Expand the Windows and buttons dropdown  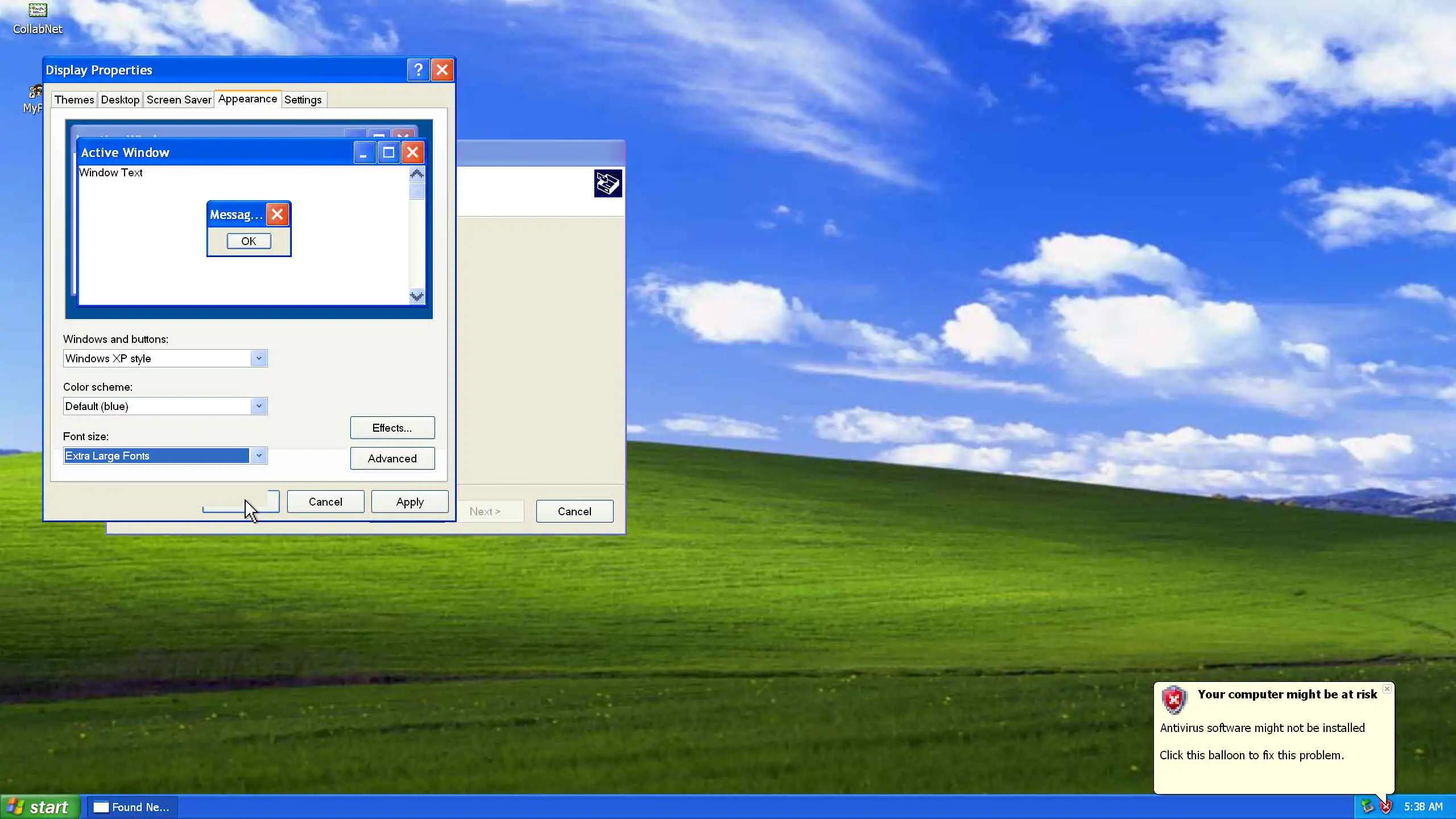[x=259, y=358]
